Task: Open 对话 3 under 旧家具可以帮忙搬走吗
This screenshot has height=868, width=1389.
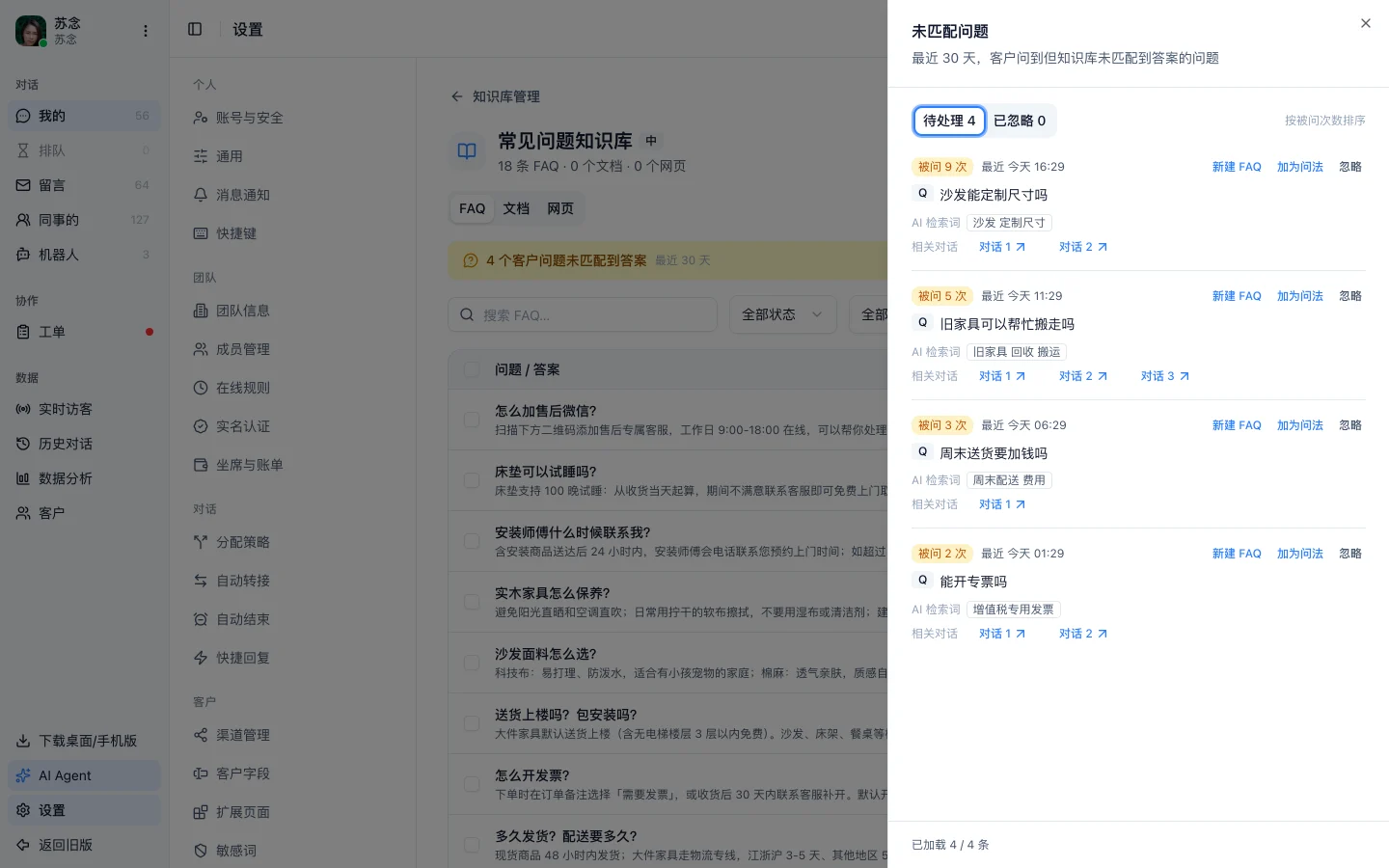Action: tap(1165, 376)
